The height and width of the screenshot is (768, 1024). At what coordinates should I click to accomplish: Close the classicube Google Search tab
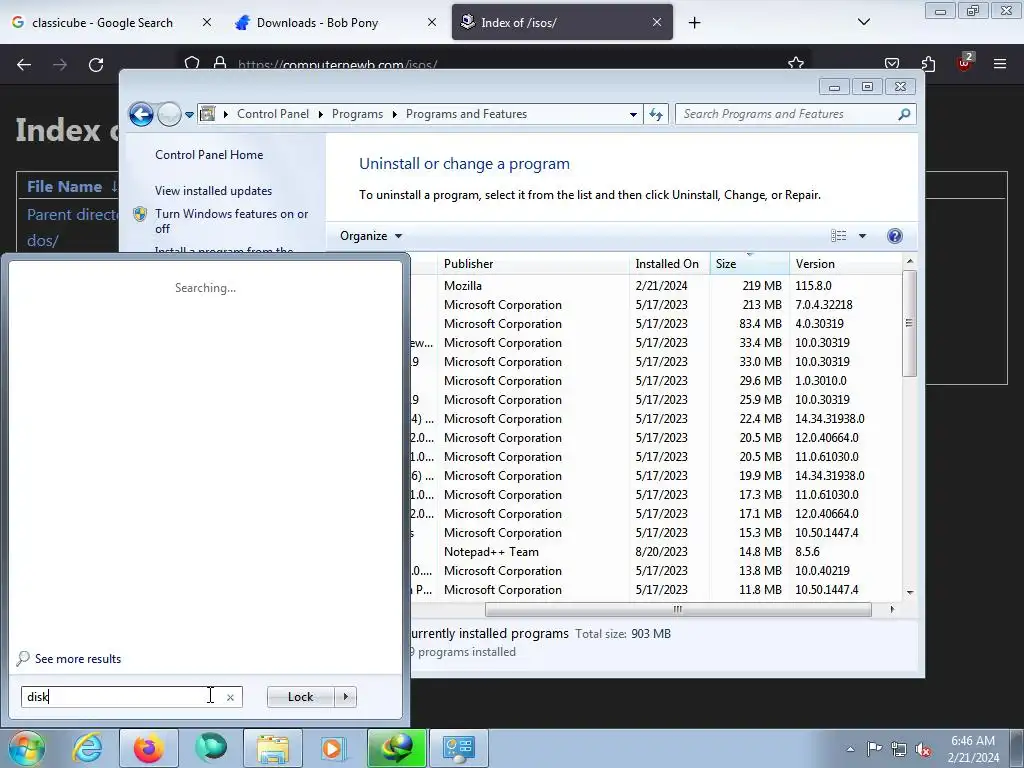[206, 22]
